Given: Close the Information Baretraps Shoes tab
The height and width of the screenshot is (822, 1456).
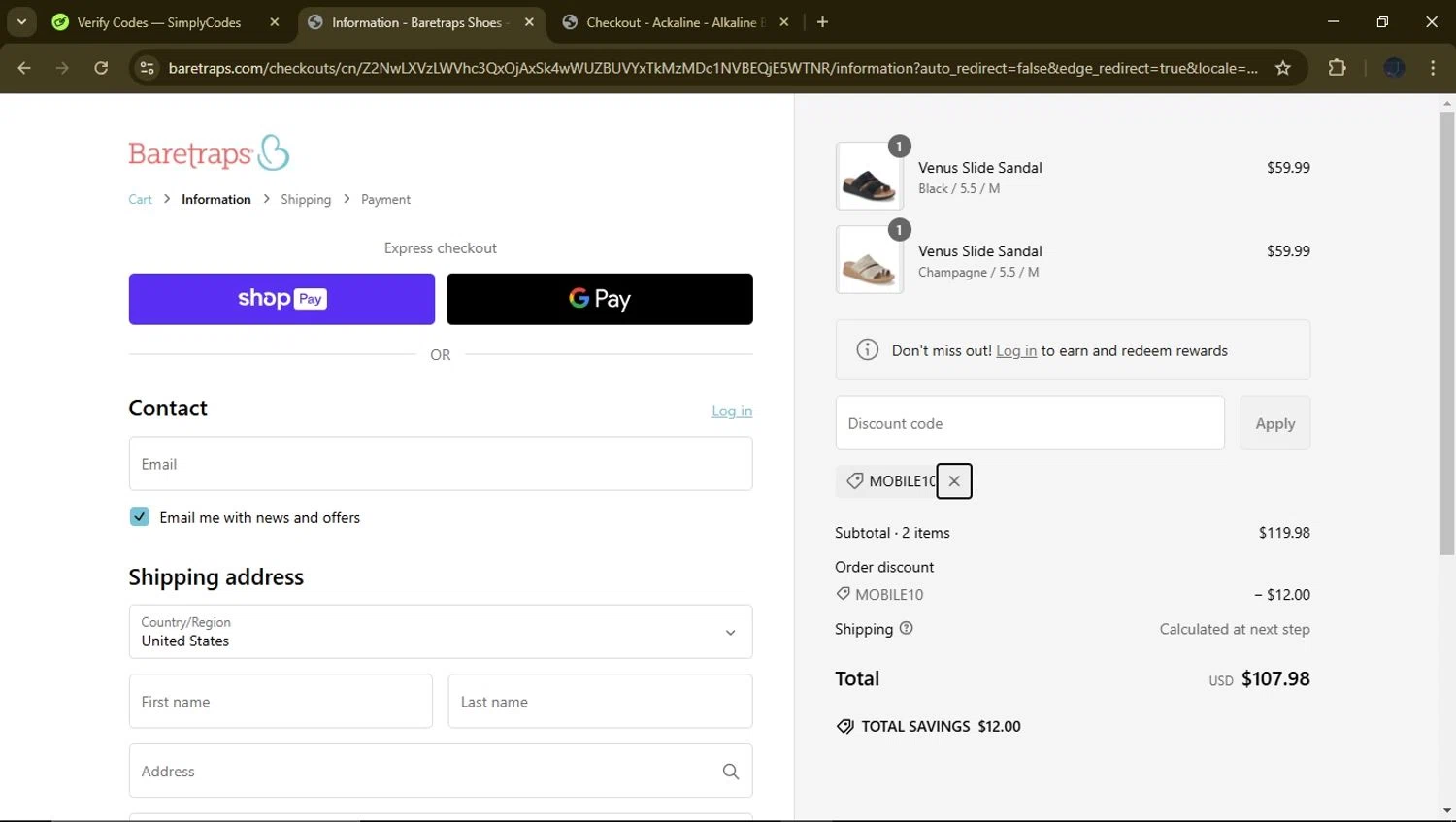Looking at the screenshot, I should click(x=529, y=22).
